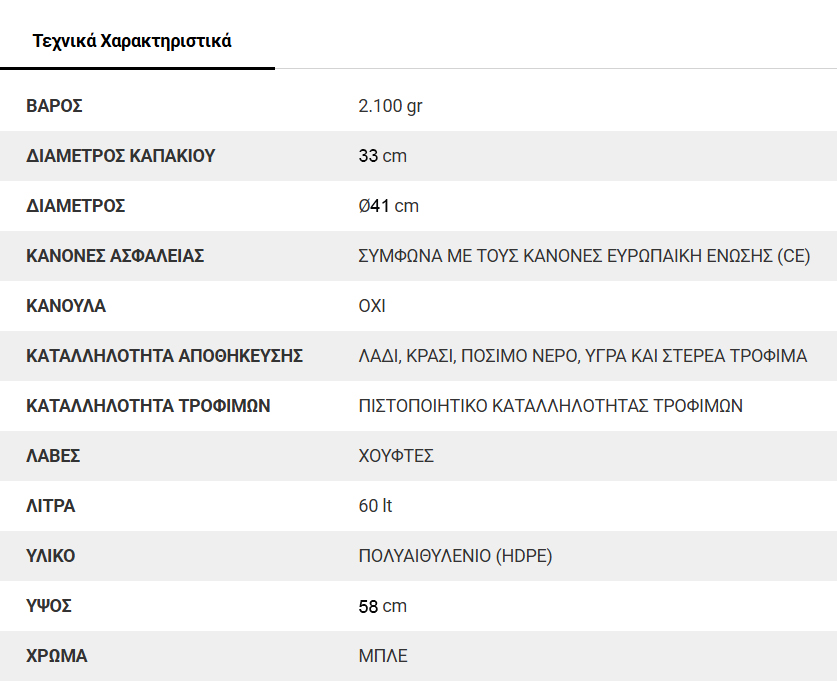The width and height of the screenshot is (837, 686).
Task: Select the 33 cm lid diameter value
Action: pos(382,156)
